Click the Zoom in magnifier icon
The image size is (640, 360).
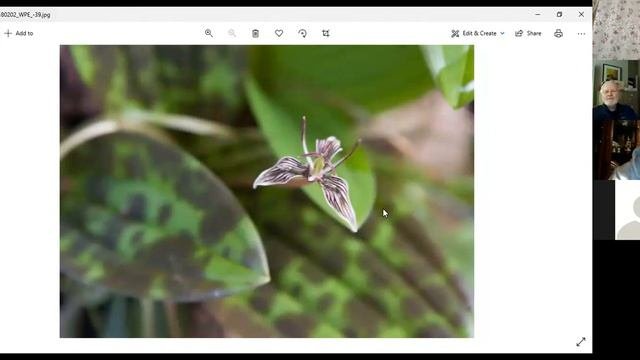click(x=209, y=33)
